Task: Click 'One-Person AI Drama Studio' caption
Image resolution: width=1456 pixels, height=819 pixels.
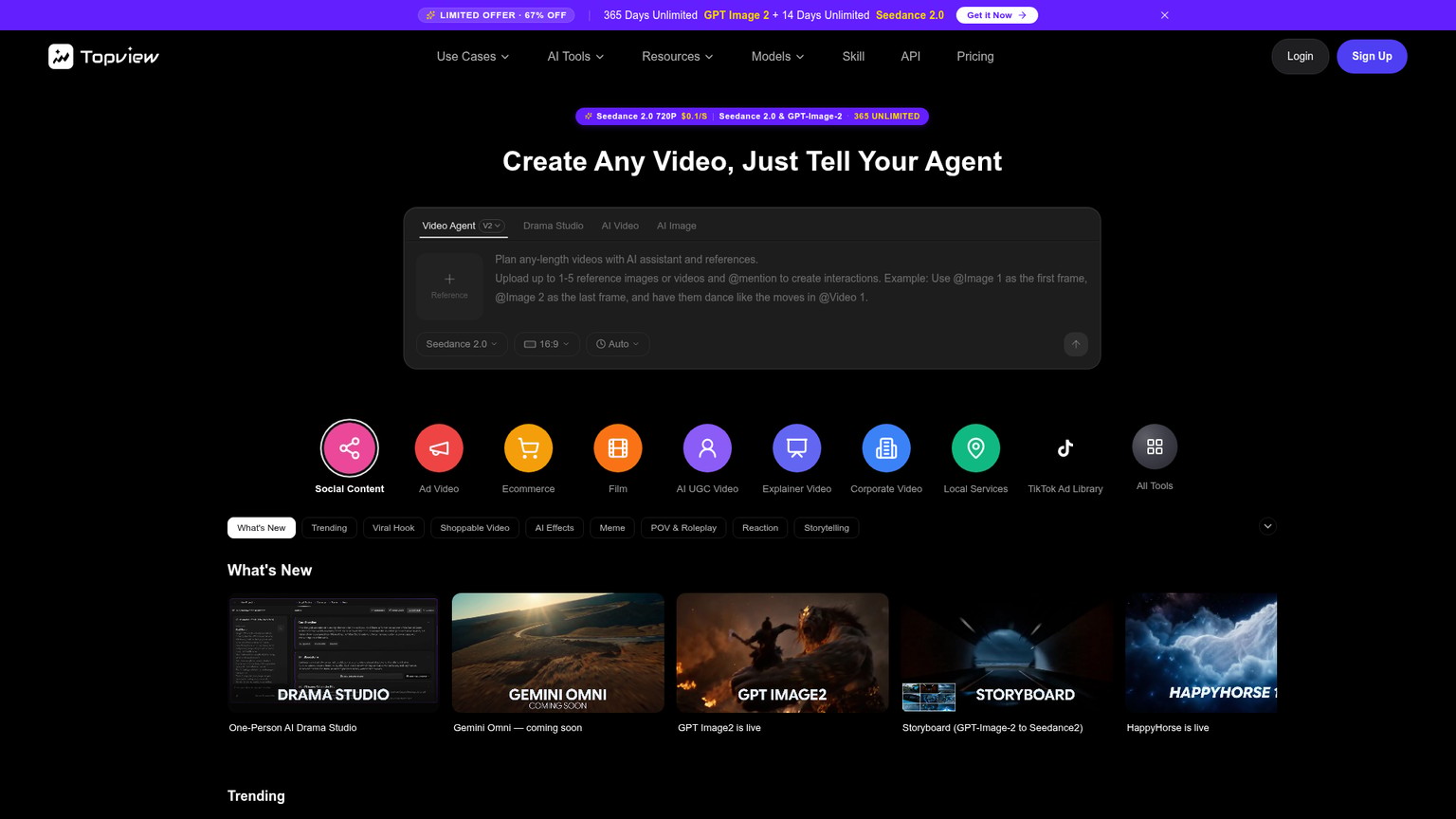Action: (x=293, y=728)
